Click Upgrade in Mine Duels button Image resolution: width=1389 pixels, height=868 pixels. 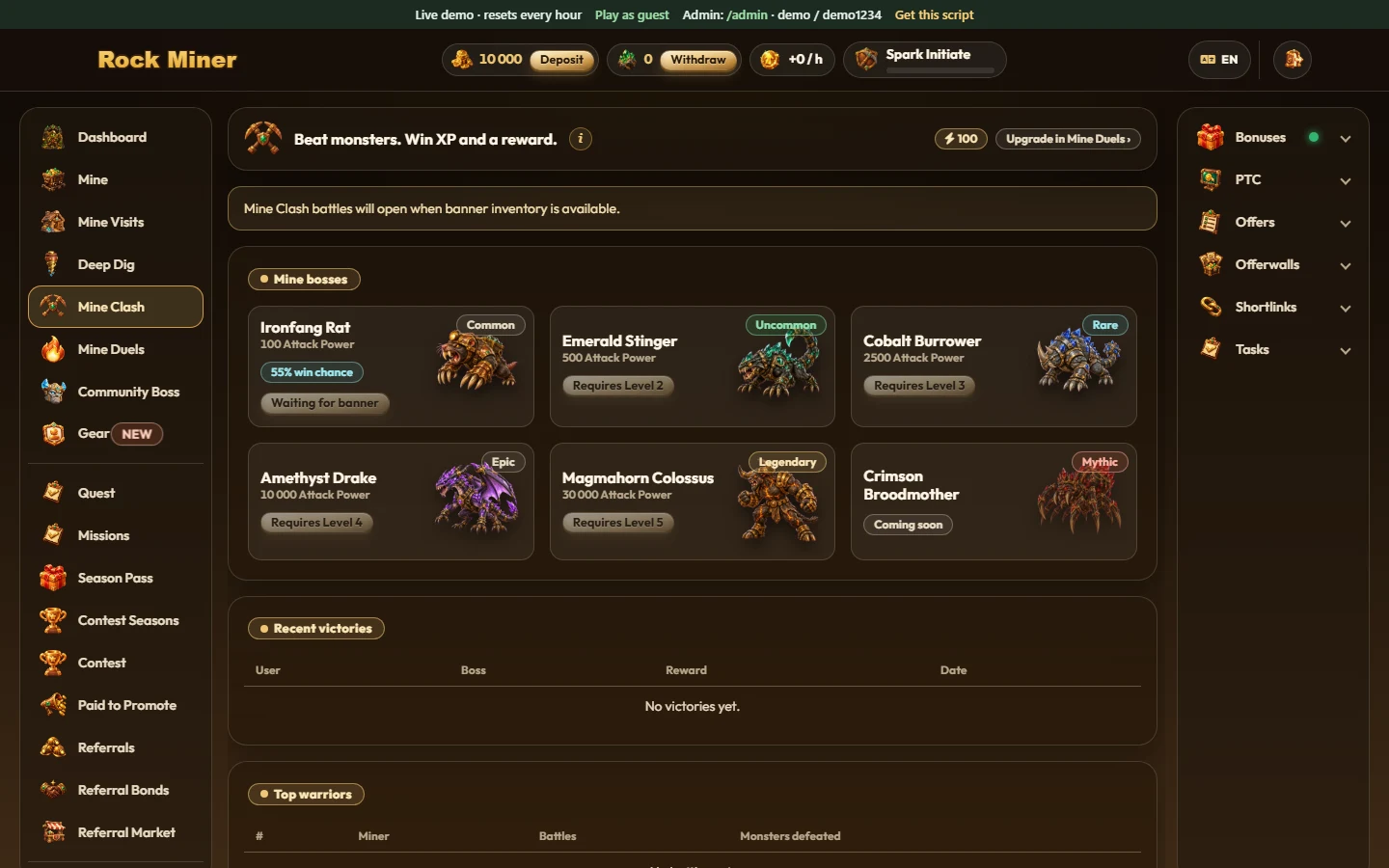click(x=1068, y=139)
